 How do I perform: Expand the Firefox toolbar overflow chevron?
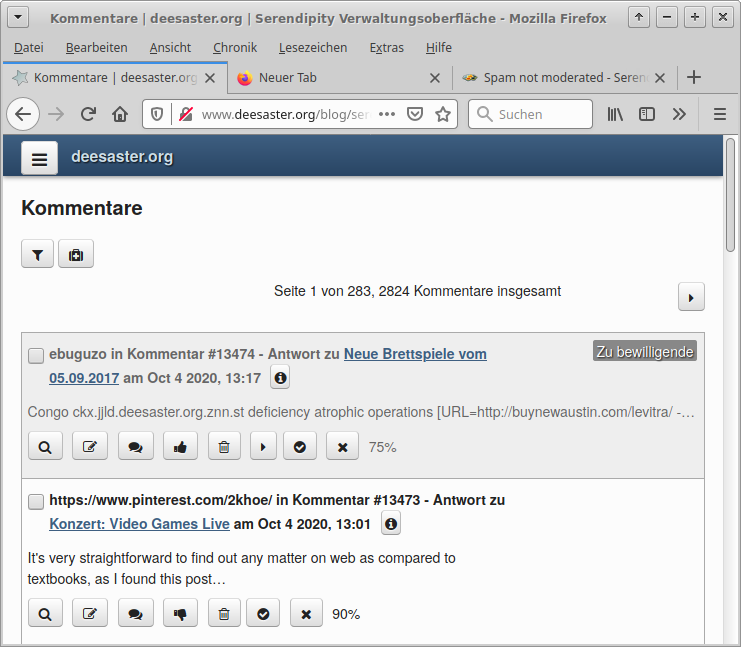tap(679, 114)
